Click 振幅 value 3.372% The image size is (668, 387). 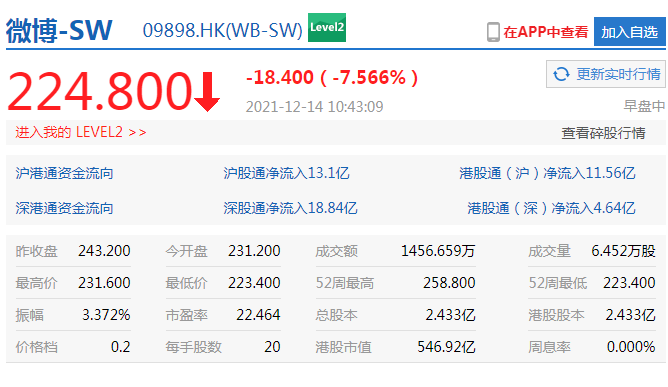coord(106,315)
